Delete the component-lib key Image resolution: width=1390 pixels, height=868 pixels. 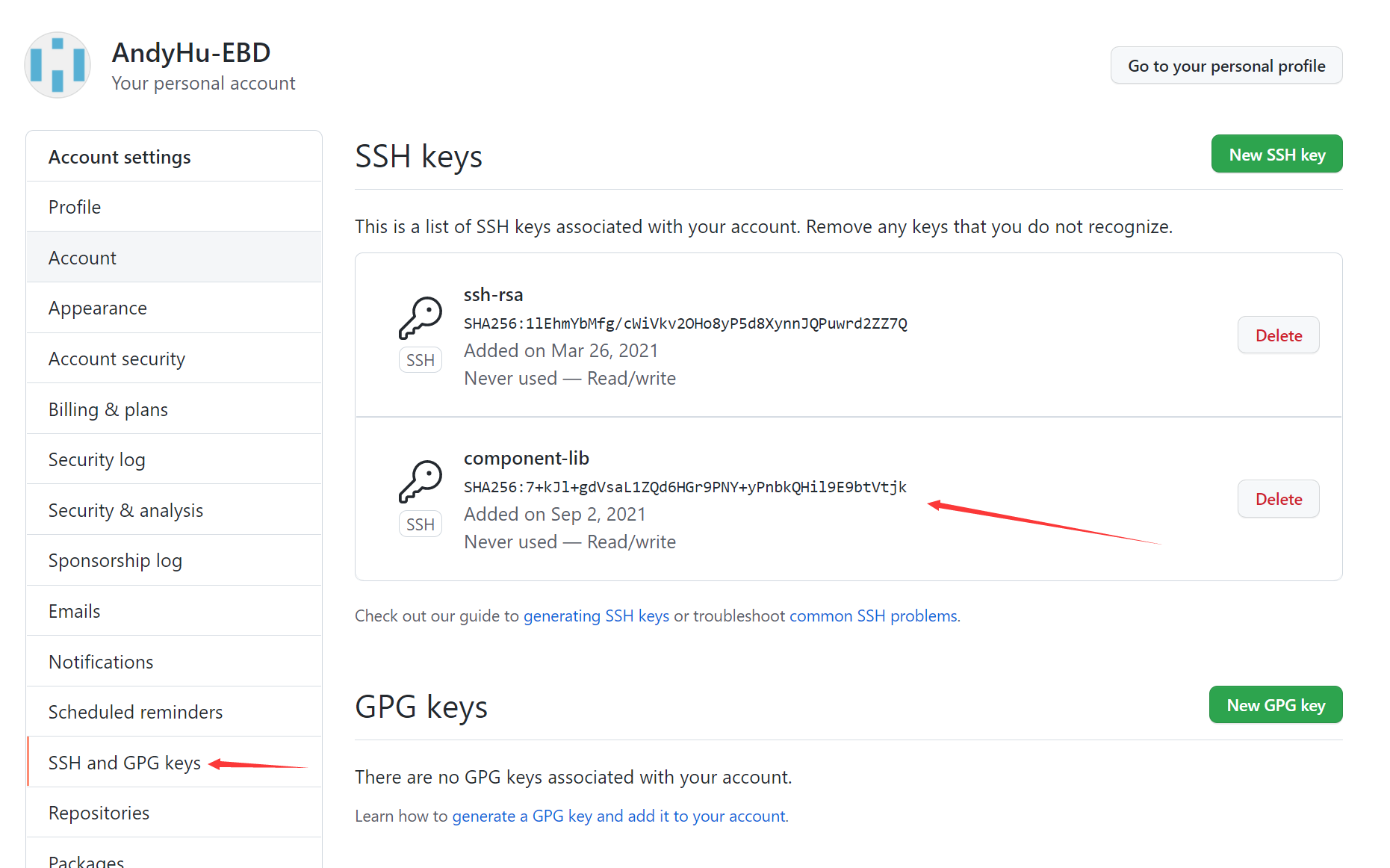[x=1278, y=499]
